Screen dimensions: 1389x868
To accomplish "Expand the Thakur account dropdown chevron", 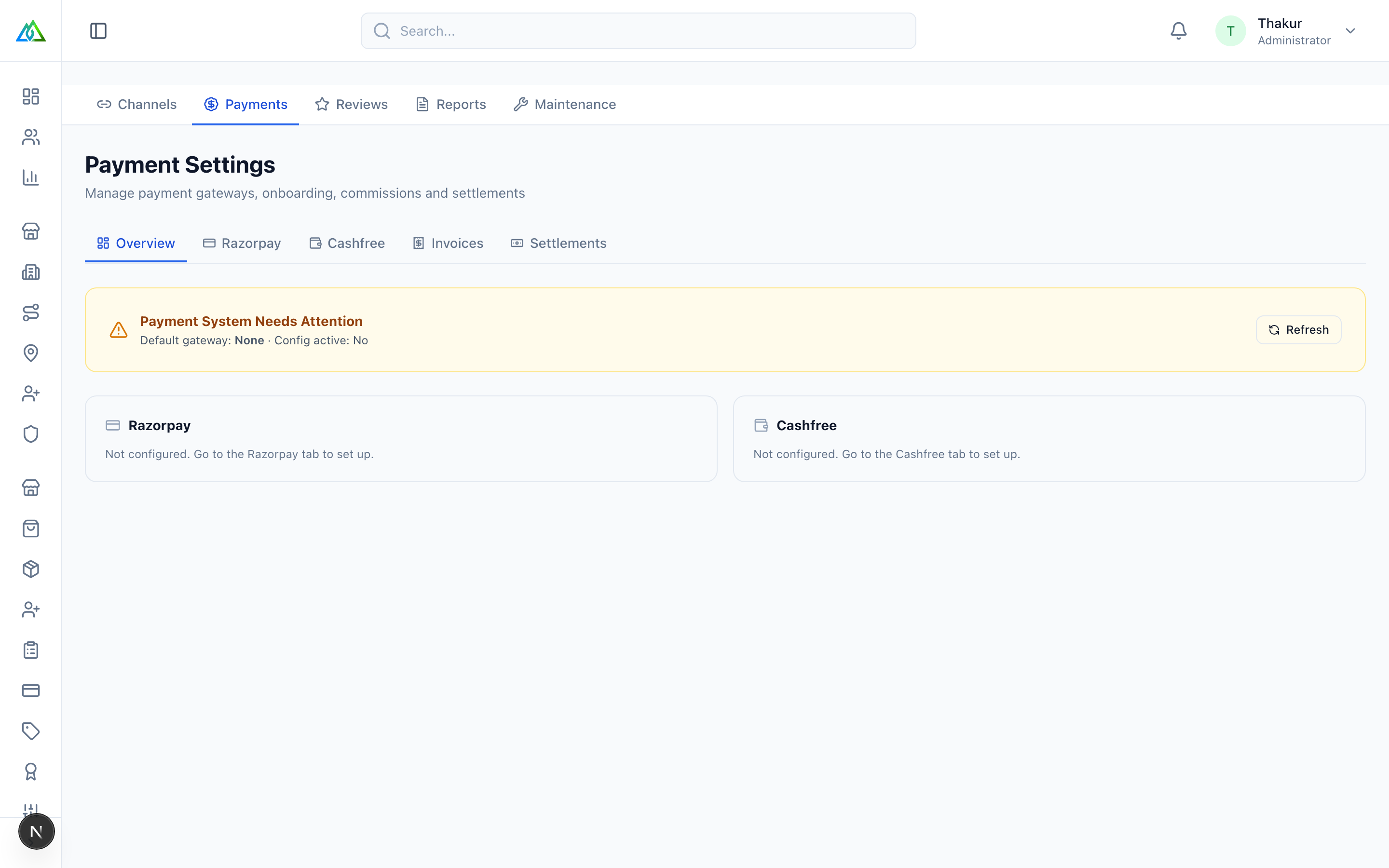I will [1350, 31].
